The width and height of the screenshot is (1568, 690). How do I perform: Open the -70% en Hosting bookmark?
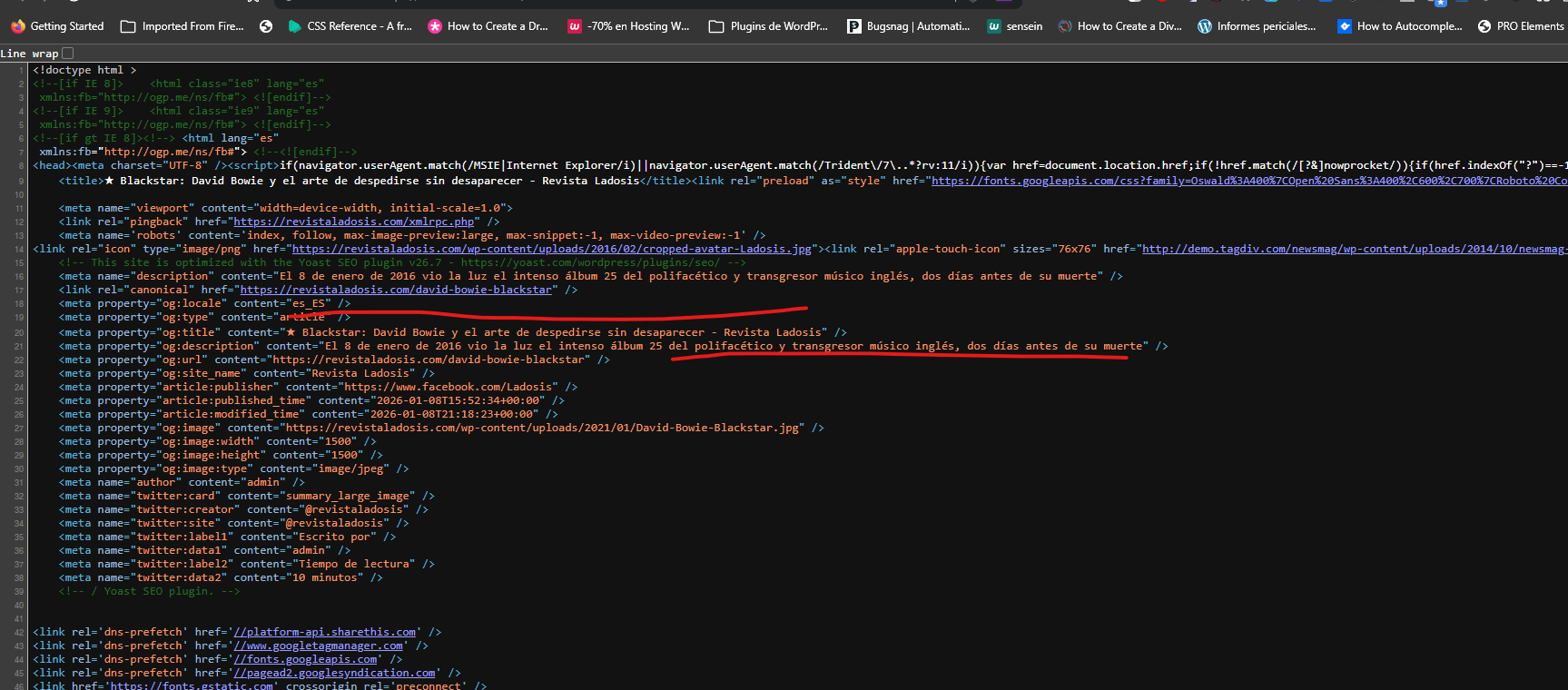tap(628, 26)
